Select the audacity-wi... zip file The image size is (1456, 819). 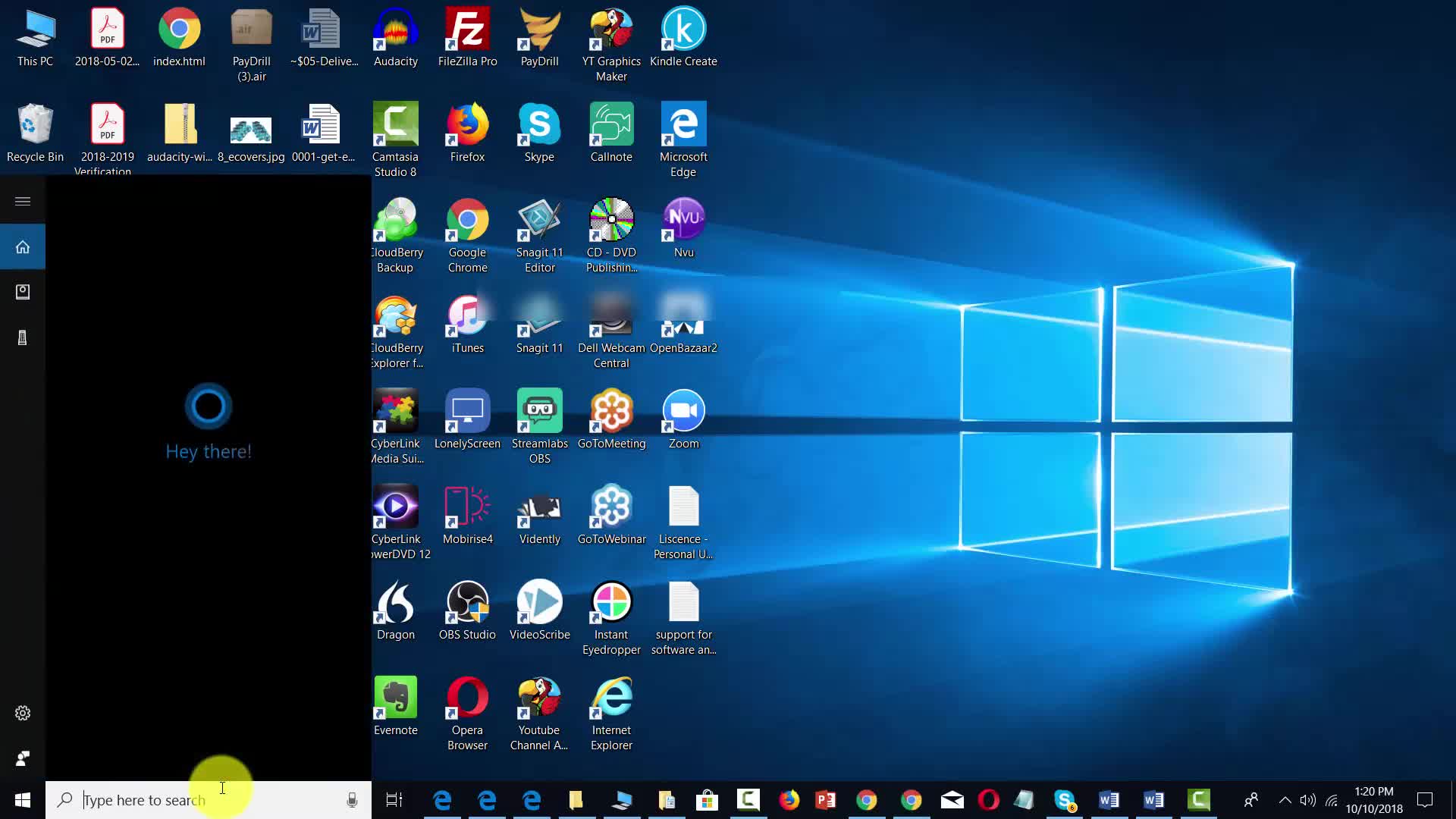pyautogui.click(x=180, y=133)
